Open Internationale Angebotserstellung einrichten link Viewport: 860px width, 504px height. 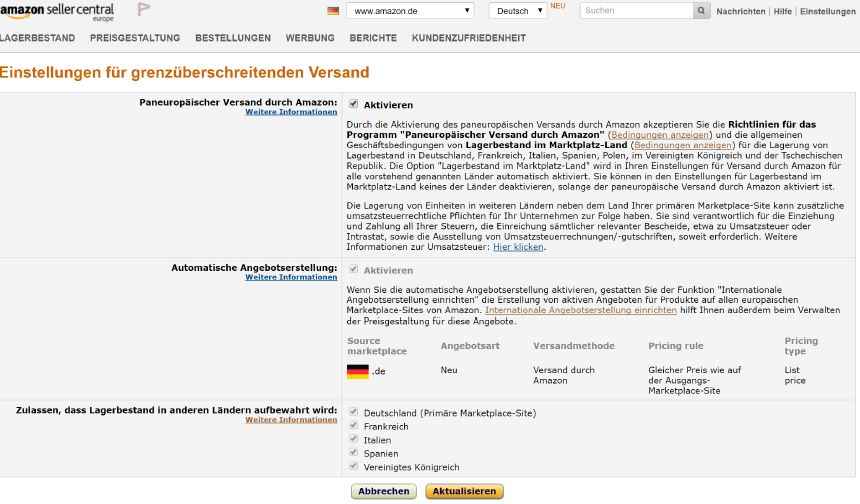581,310
